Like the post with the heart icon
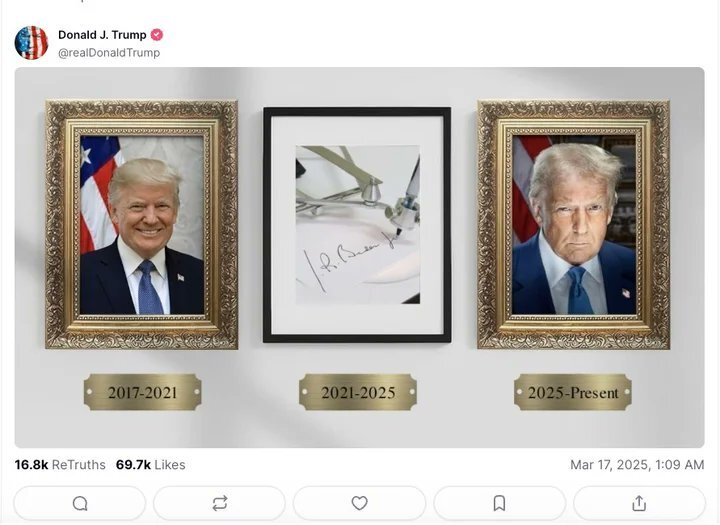 coord(360,503)
